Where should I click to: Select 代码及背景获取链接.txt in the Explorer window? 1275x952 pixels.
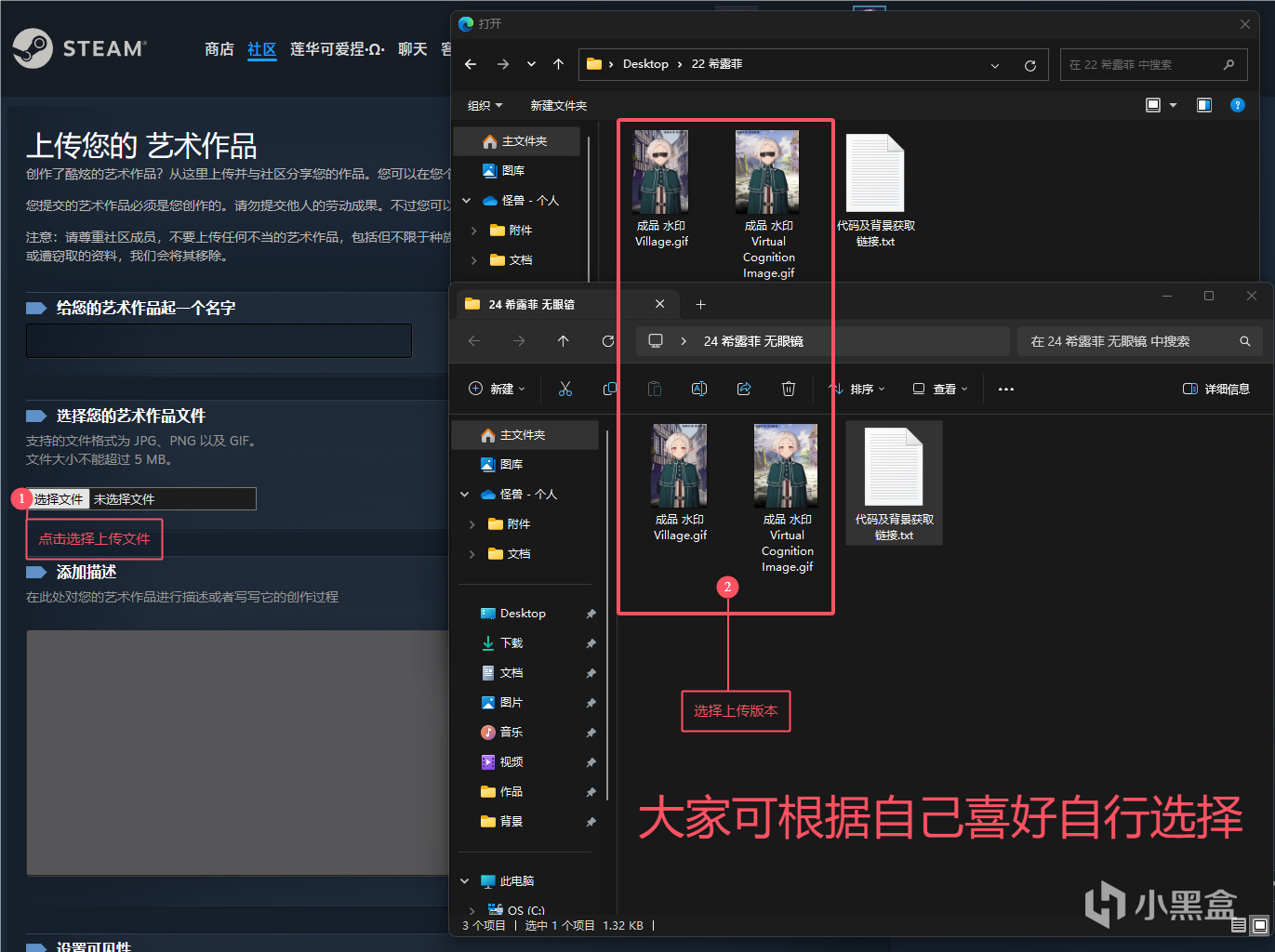tap(894, 483)
